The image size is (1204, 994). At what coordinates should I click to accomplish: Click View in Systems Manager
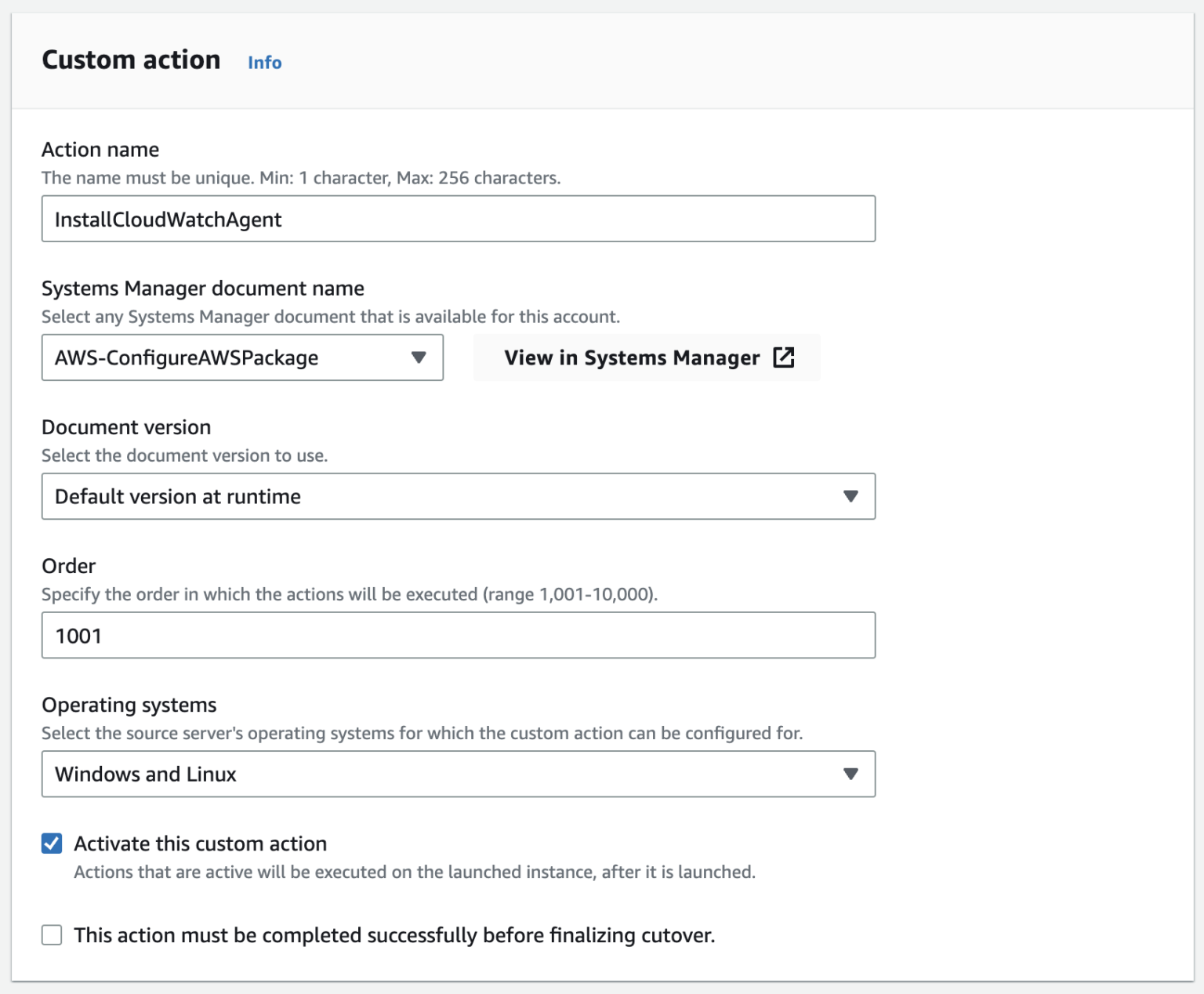pyautogui.click(x=633, y=357)
